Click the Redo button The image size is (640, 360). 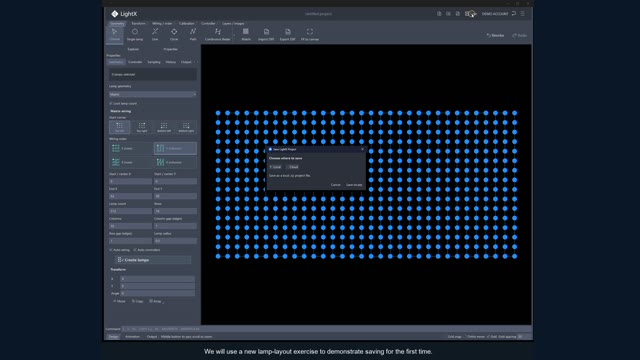pos(520,36)
